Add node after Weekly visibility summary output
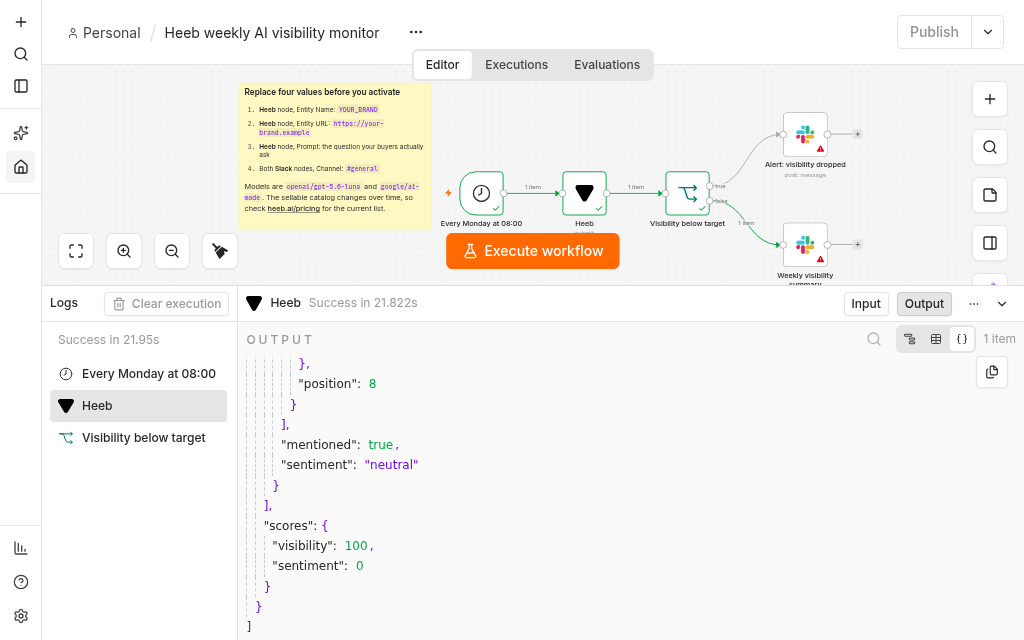The image size is (1024, 640). click(857, 244)
